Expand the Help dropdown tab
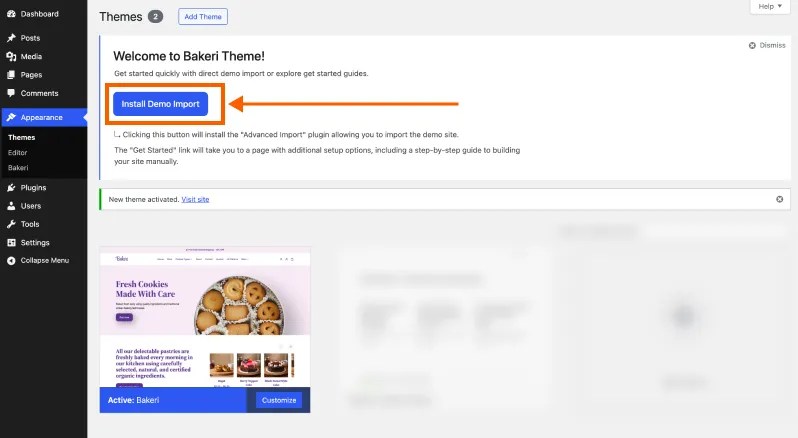The width and height of the screenshot is (798, 438). [x=769, y=7]
